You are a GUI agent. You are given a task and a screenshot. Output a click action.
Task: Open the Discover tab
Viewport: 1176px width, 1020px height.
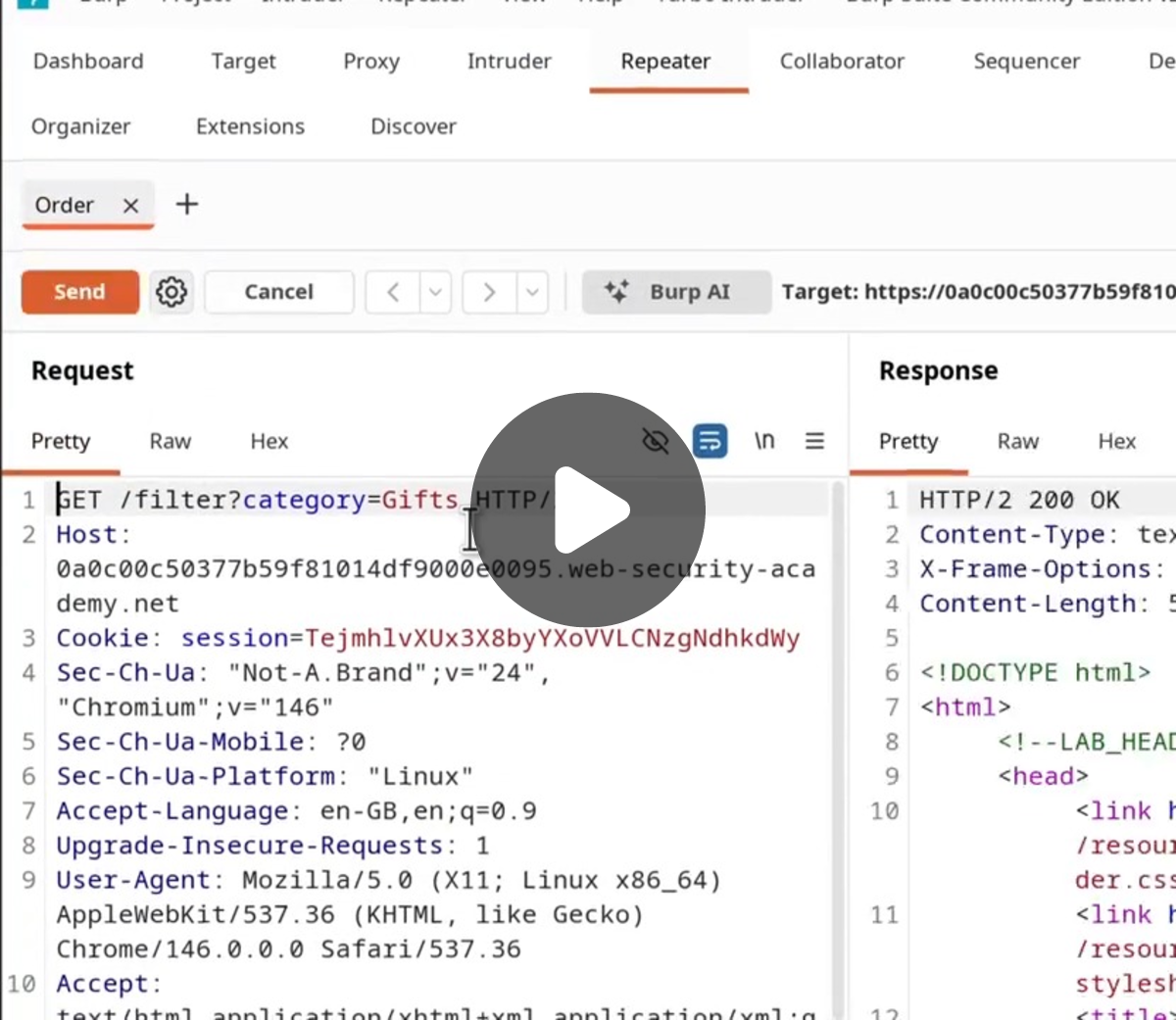click(x=414, y=126)
